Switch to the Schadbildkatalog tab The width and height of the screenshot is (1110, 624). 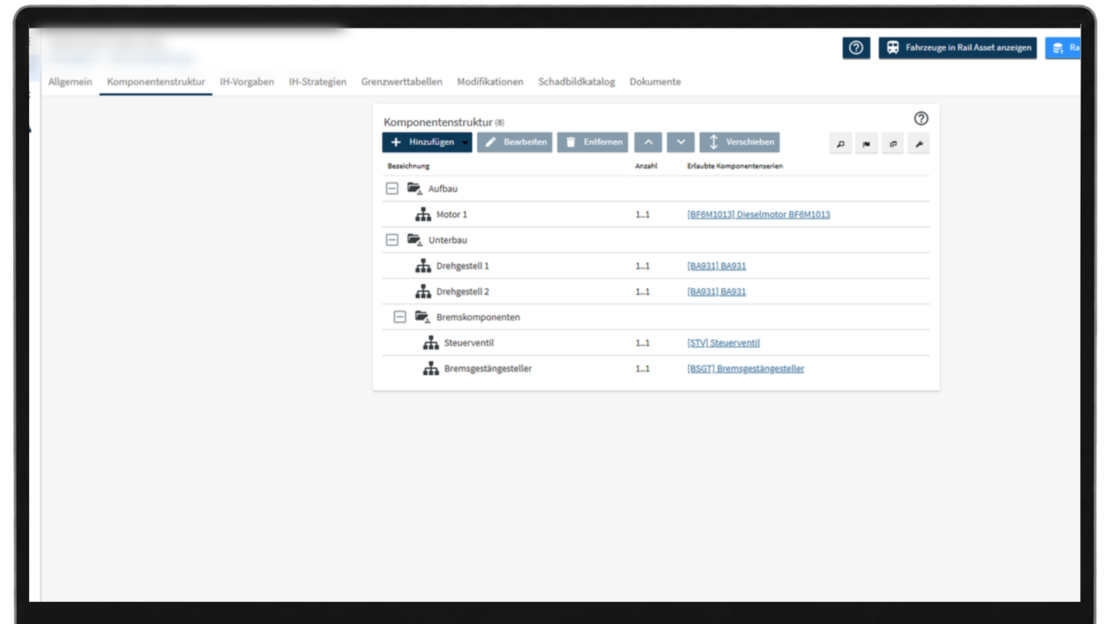pos(576,81)
